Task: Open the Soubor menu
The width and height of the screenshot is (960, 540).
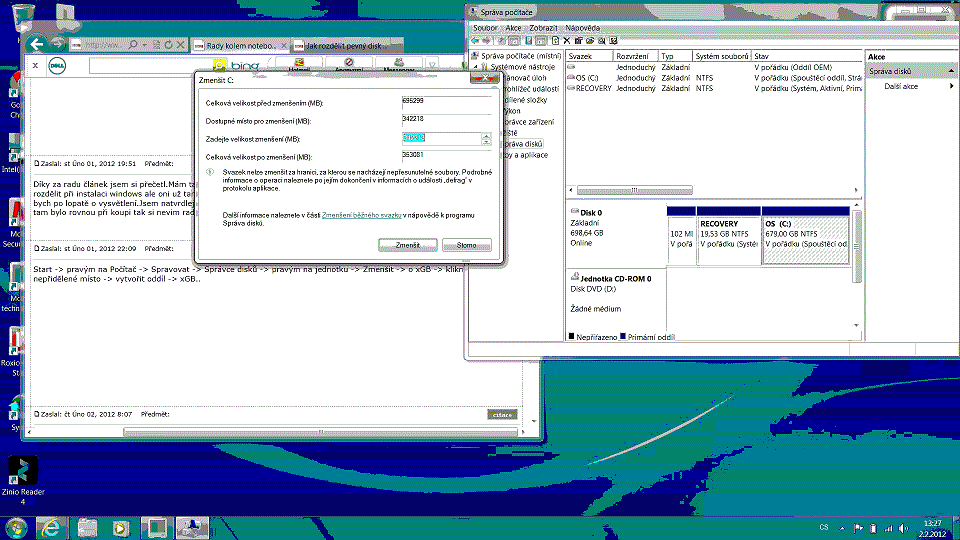Action: click(x=485, y=28)
